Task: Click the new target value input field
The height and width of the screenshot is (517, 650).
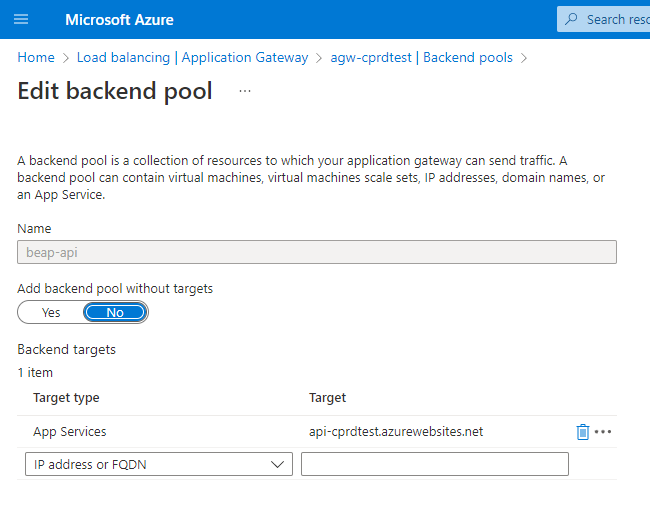Action: click(x=434, y=464)
